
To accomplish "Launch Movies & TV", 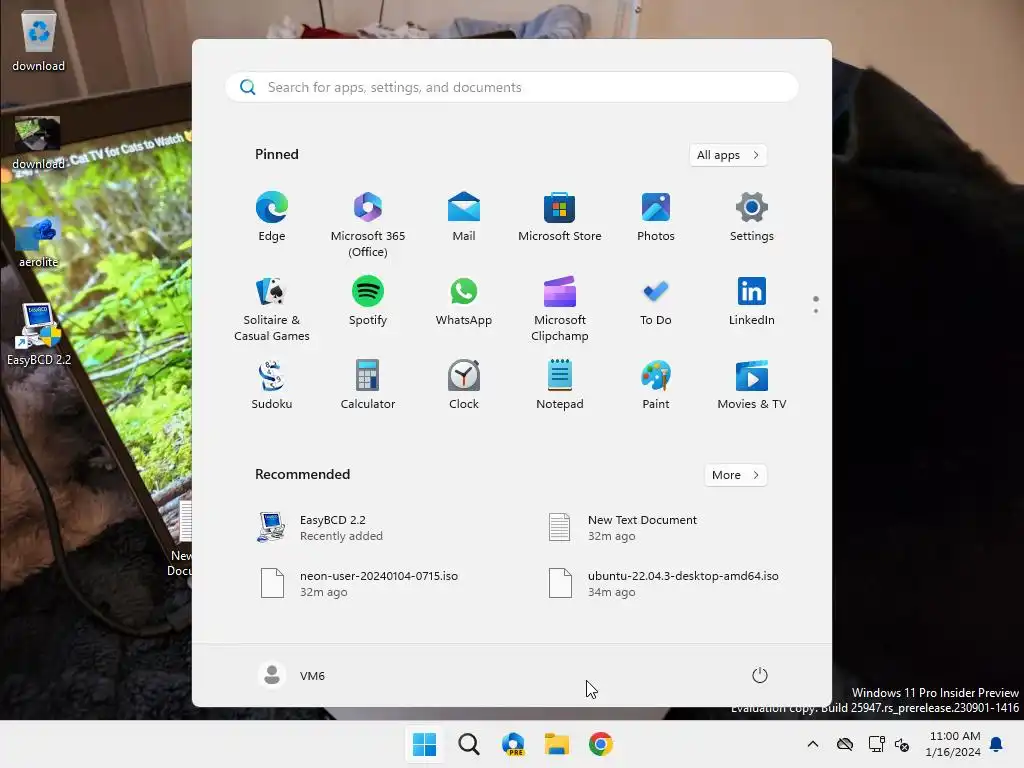I will [x=752, y=385].
